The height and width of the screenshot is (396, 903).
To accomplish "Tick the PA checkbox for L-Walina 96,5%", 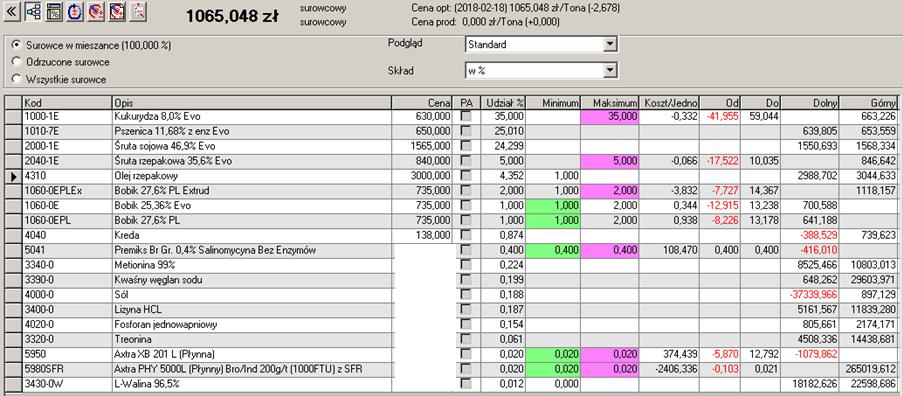I will (x=465, y=384).
